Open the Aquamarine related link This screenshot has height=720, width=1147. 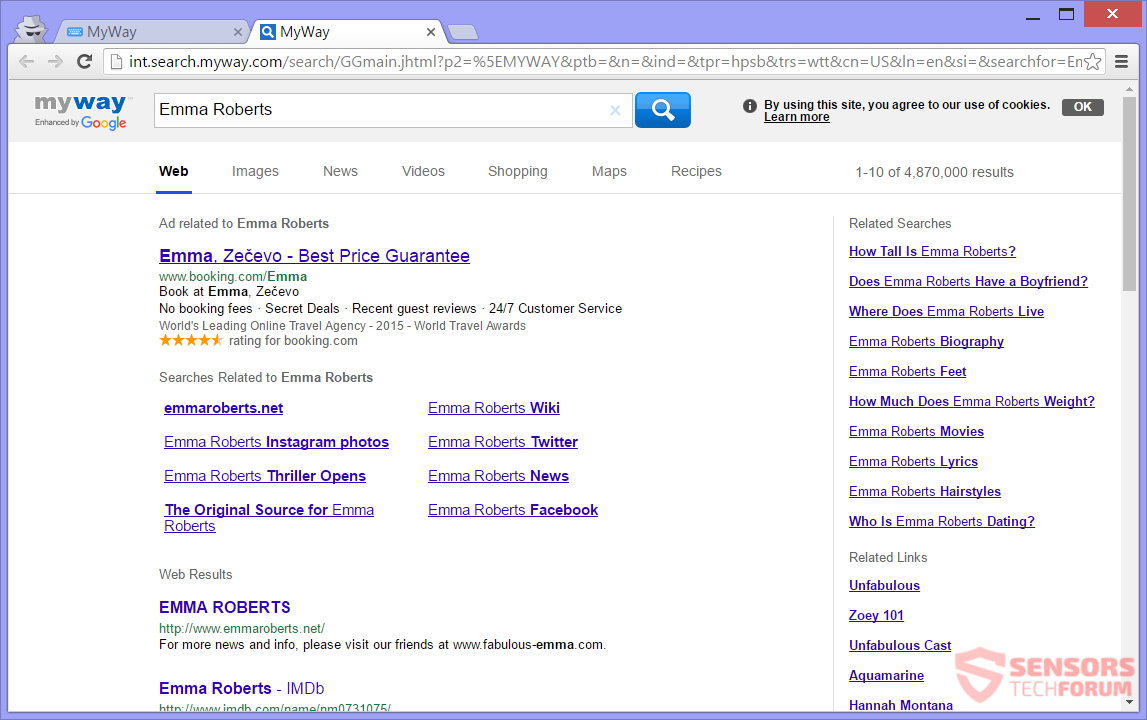pos(886,675)
